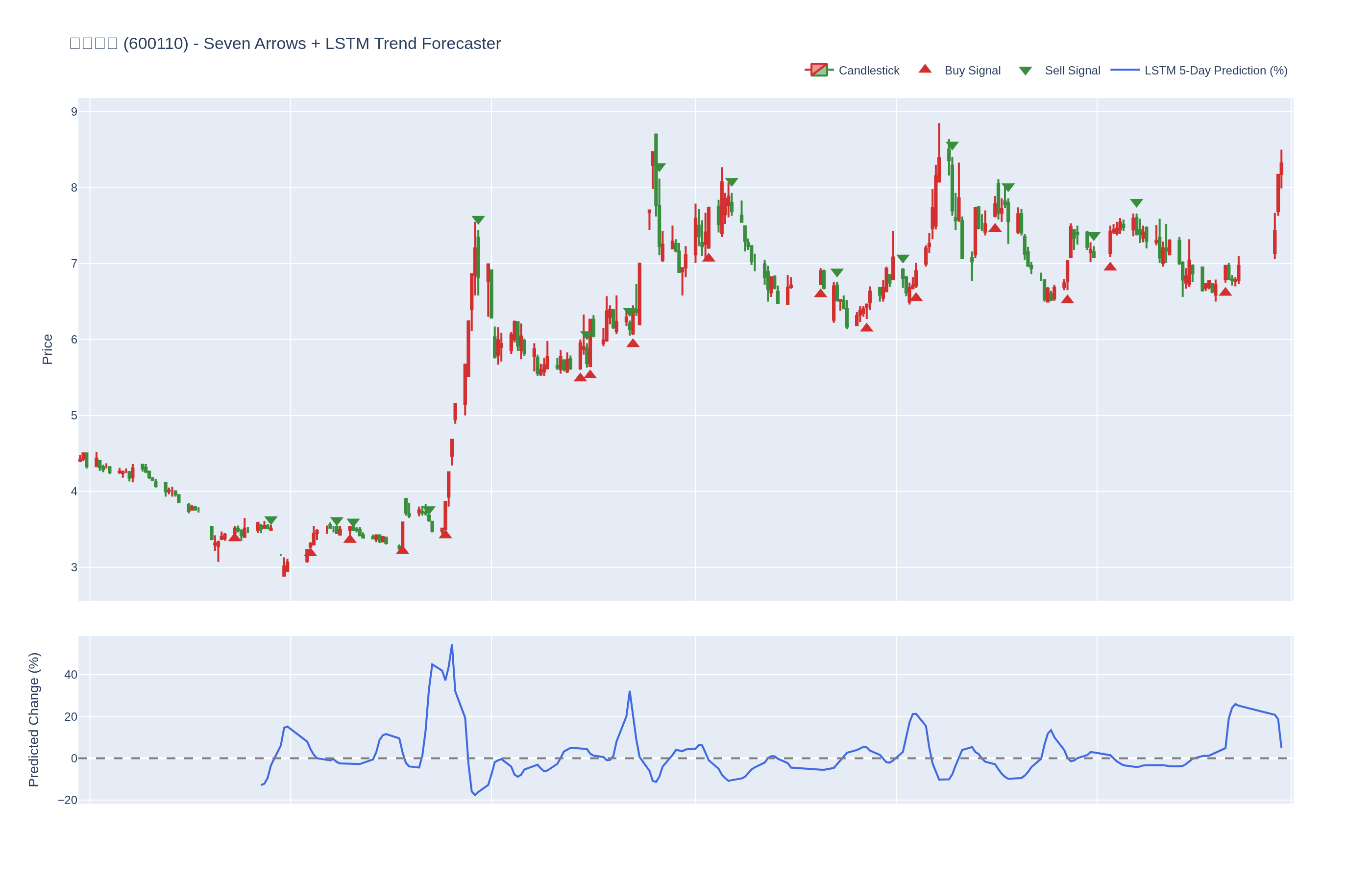This screenshot has height=882, width=1372.
Task: Click the highest sell signal marker near 8.6
Action: [952, 146]
